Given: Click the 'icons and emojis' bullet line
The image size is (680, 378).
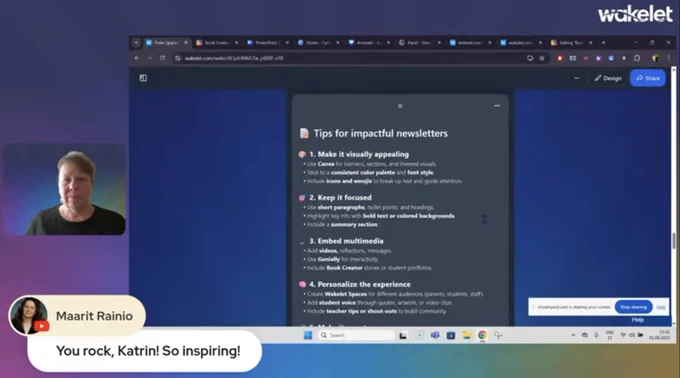Looking at the screenshot, I should [x=382, y=181].
